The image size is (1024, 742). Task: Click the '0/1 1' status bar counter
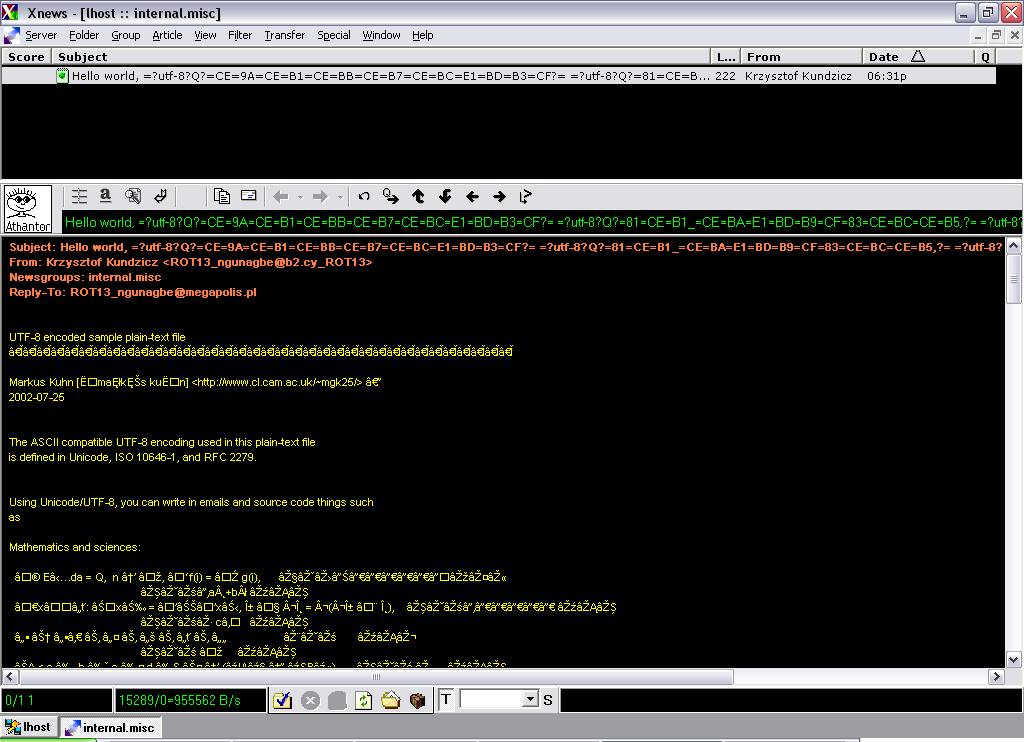pos(57,700)
